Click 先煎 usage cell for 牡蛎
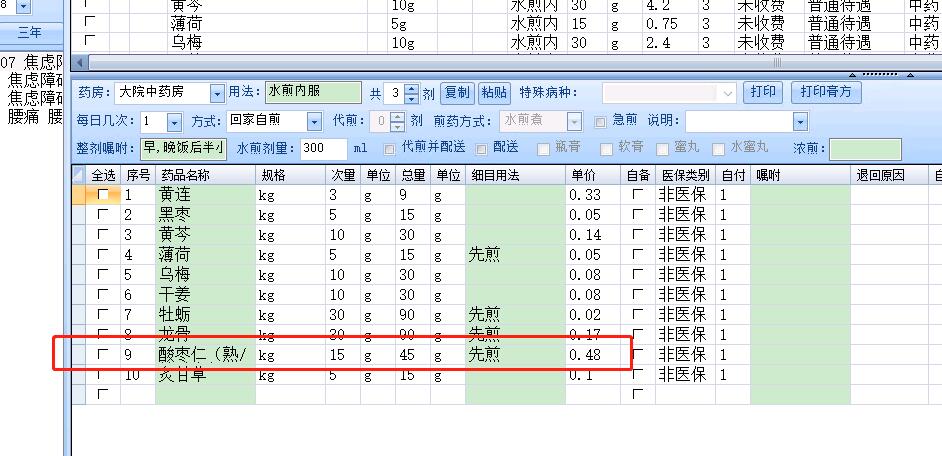The width and height of the screenshot is (942, 456). point(515,314)
